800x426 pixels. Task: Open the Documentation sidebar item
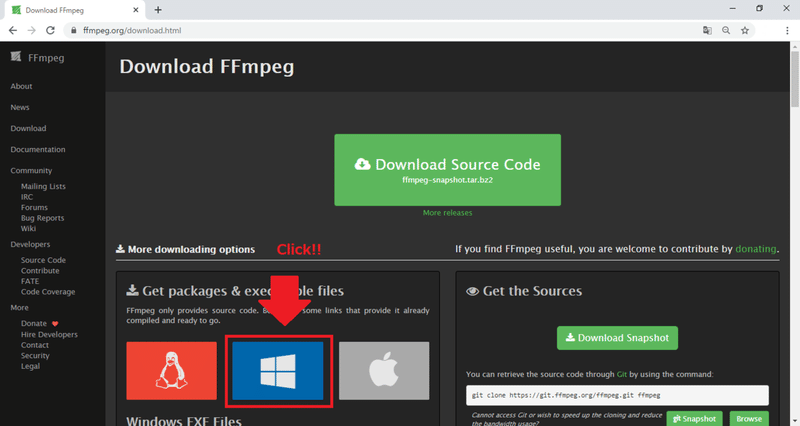point(38,149)
